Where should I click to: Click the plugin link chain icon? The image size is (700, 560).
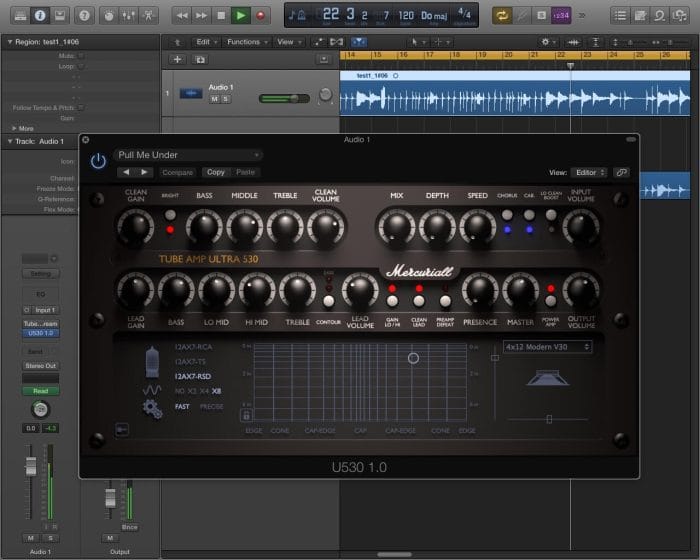point(621,172)
